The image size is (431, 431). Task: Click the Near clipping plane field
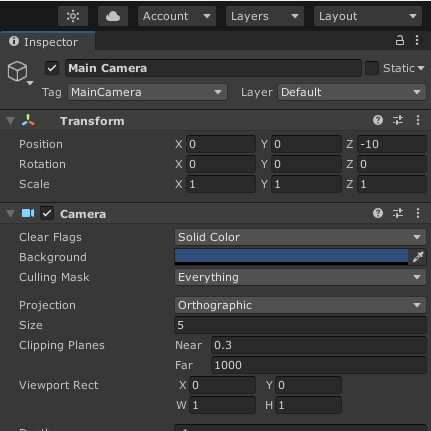pos(319,345)
